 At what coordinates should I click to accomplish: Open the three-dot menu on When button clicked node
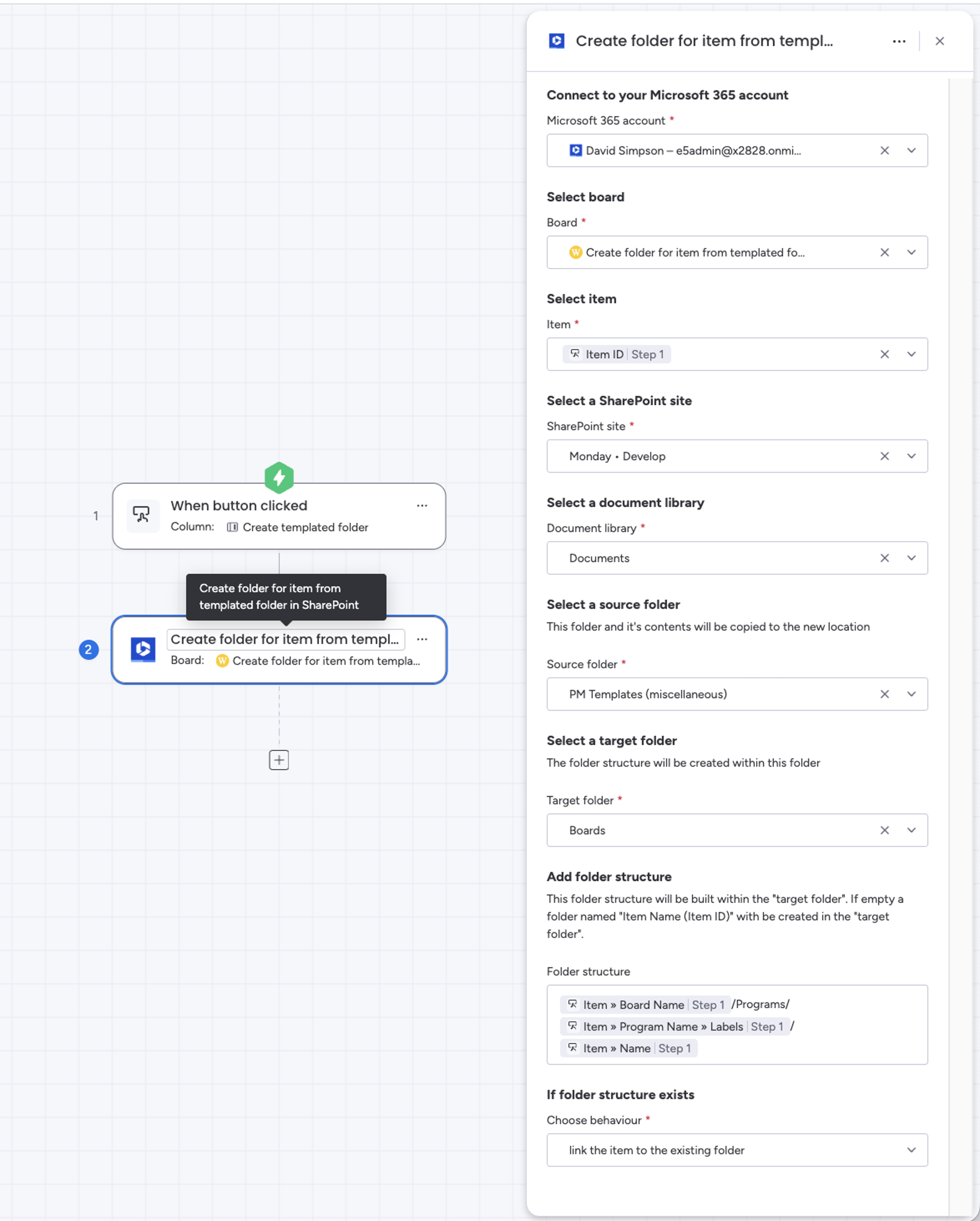click(x=422, y=505)
